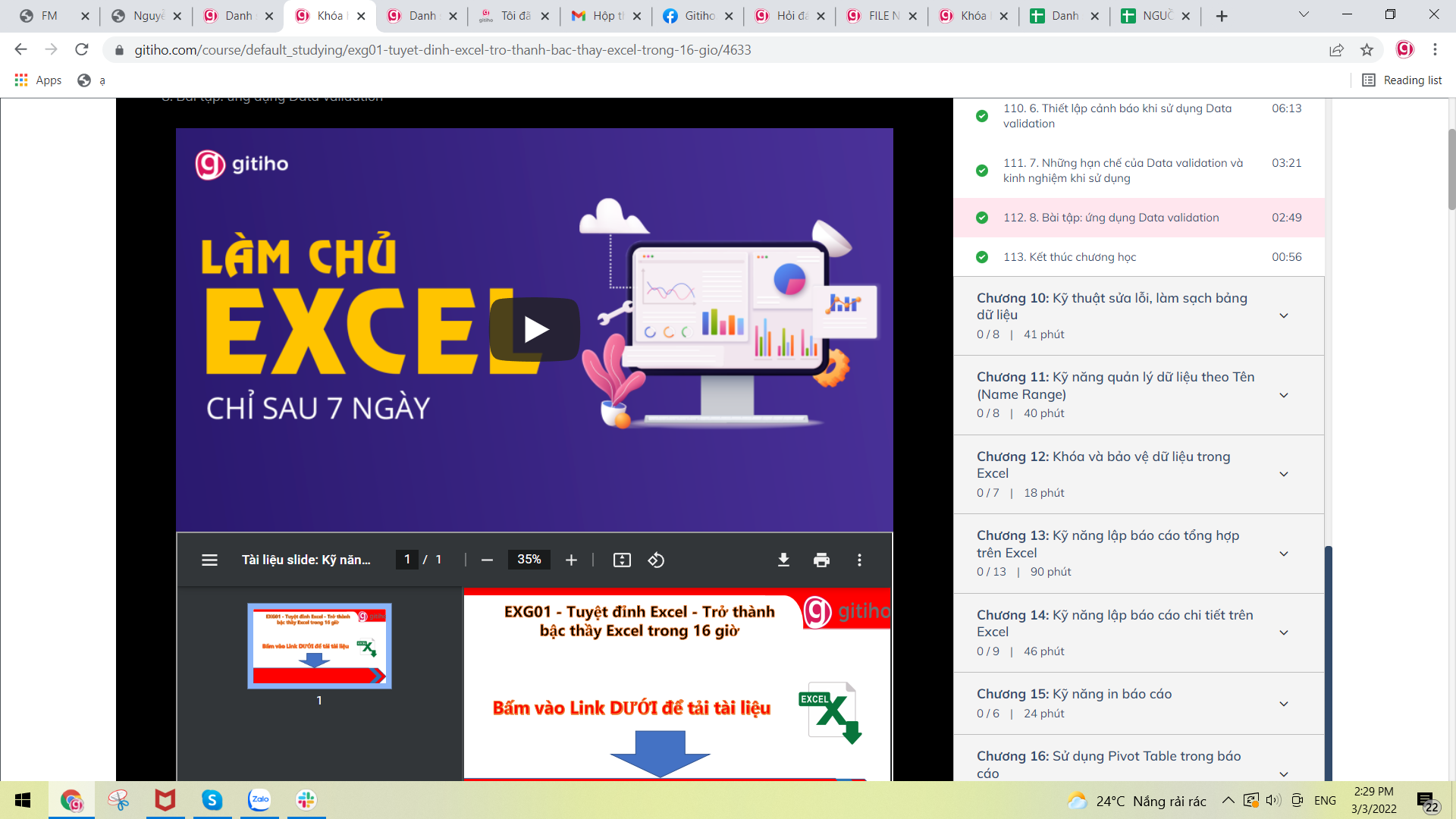Open a new browser tab
This screenshot has height=819, width=1456.
coord(1222,16)
